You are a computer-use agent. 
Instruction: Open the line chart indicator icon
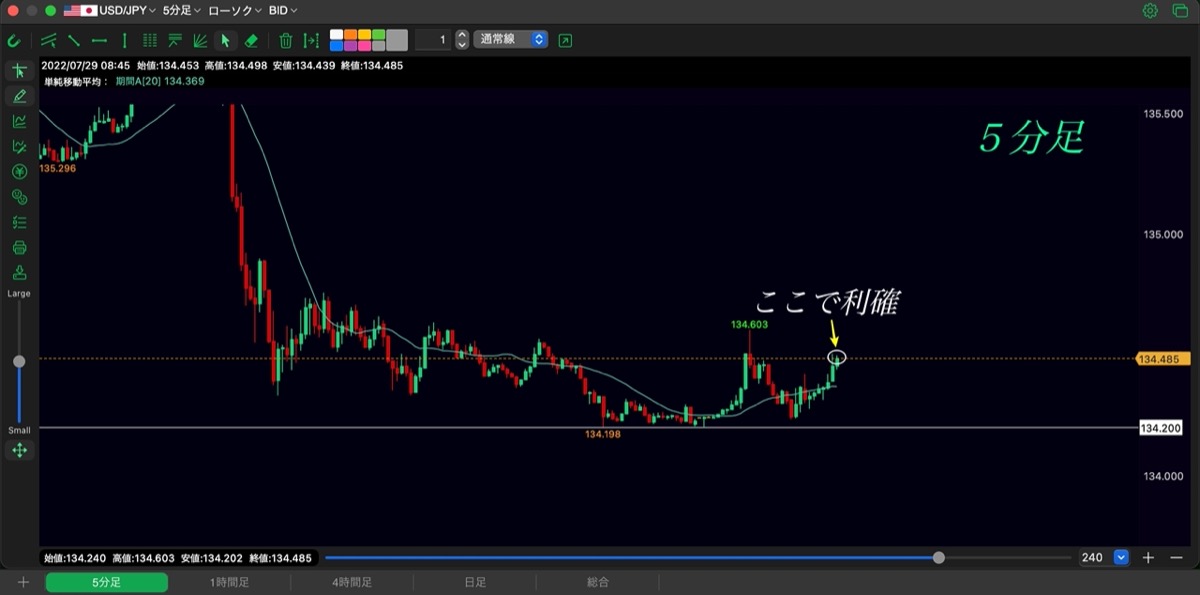[19, 121]
